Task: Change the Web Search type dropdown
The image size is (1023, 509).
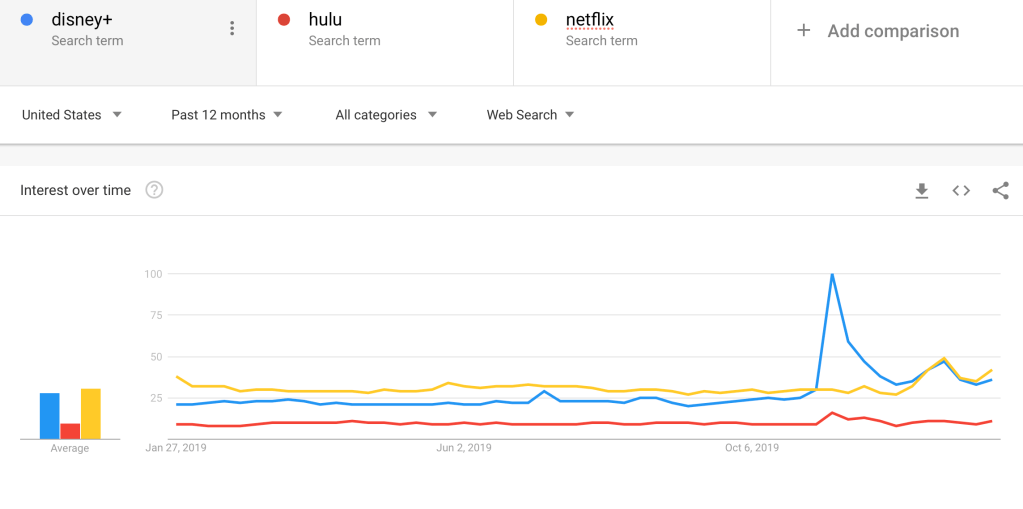Action: (x=530, y=115)
